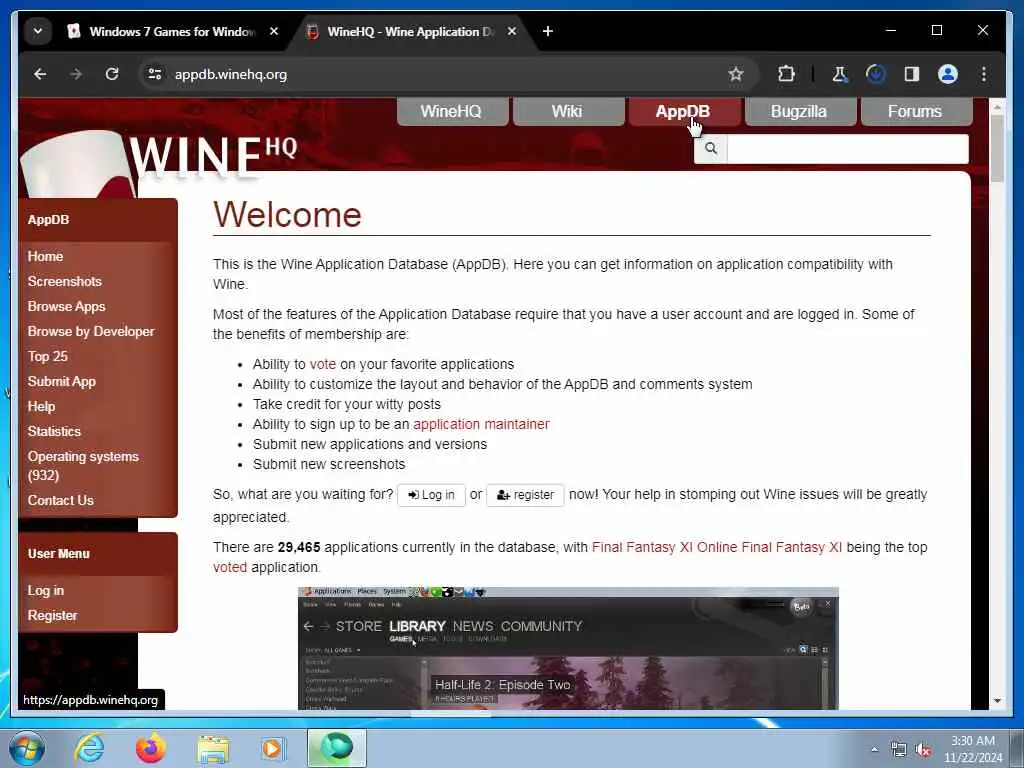Open the taskbar clock and date
Viewport: 1024px width, 768px height.
click(x=973, y=749)
